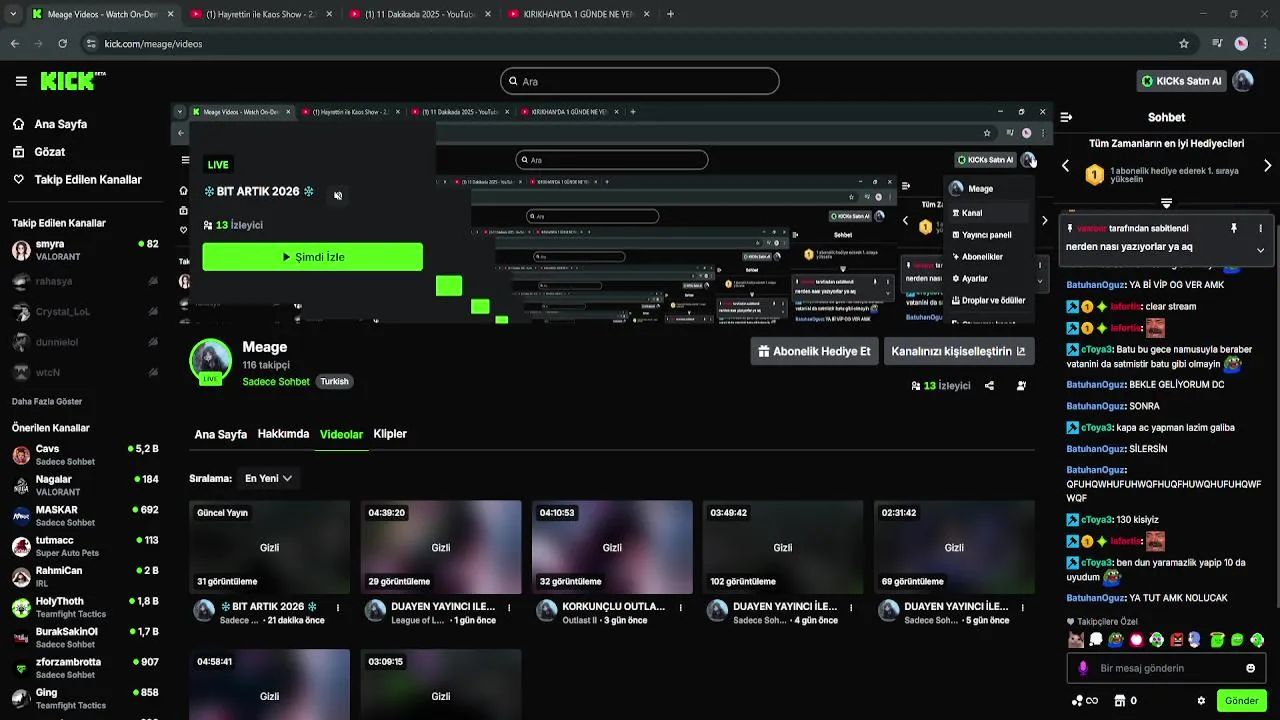Switch to channel Ana Sayfa tab

(220, 435)
